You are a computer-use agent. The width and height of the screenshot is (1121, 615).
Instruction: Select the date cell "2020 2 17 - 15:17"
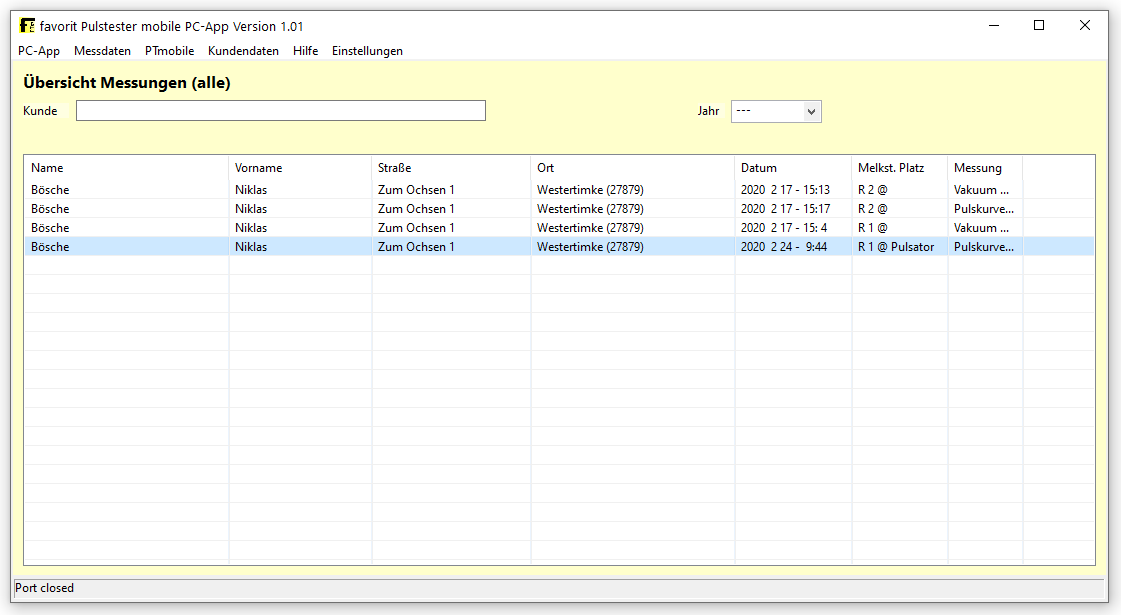click(x=785, y=209)
